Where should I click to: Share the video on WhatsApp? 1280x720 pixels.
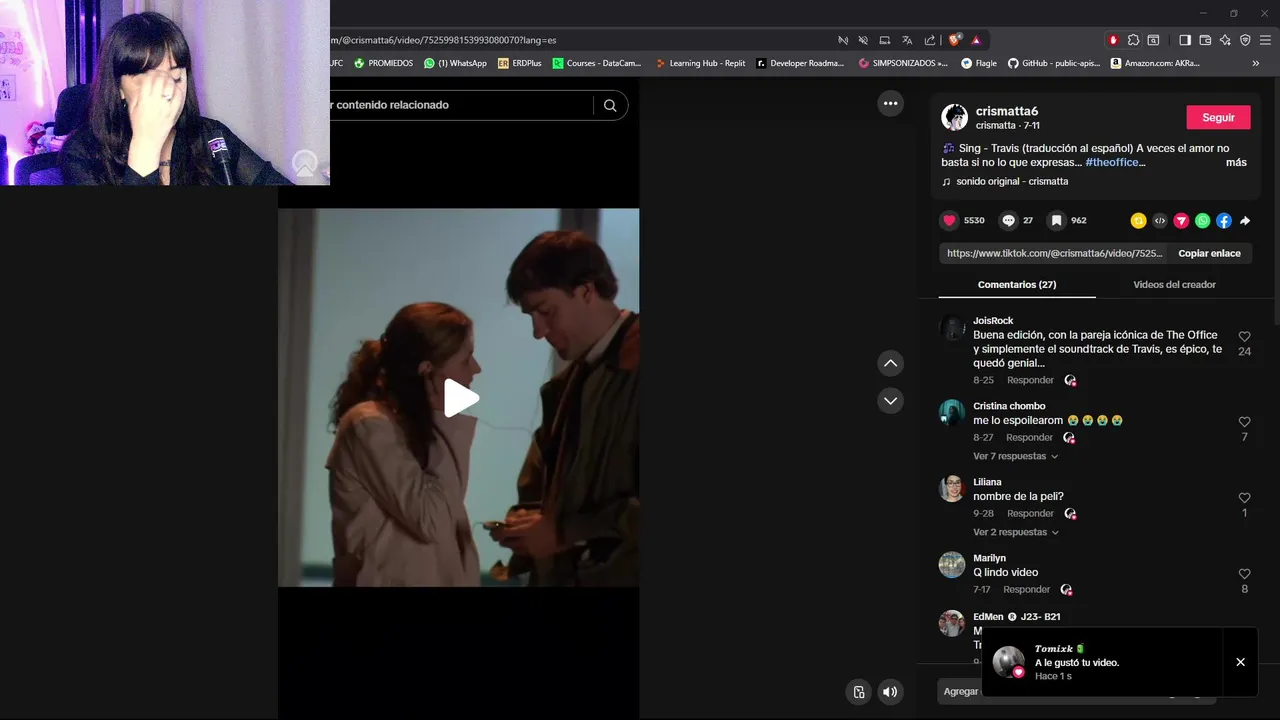pyautogui.click(x=1202, y=221)
